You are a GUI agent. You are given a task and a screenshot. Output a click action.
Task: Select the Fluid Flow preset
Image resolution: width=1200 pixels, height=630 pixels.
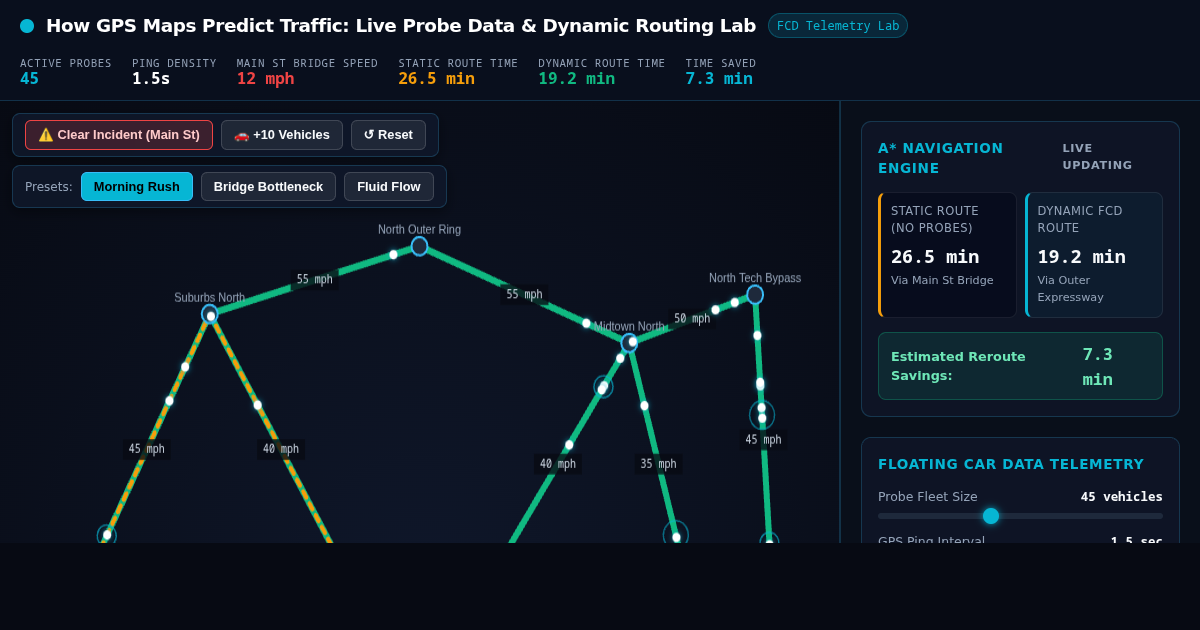(389, 187)
